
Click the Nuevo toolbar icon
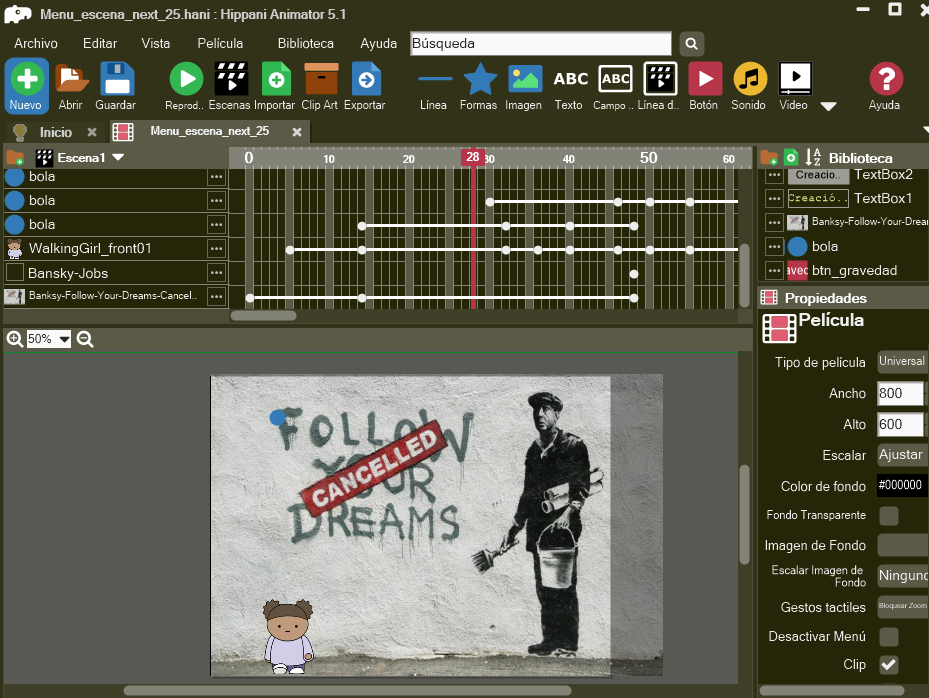[x=26, y=86]
